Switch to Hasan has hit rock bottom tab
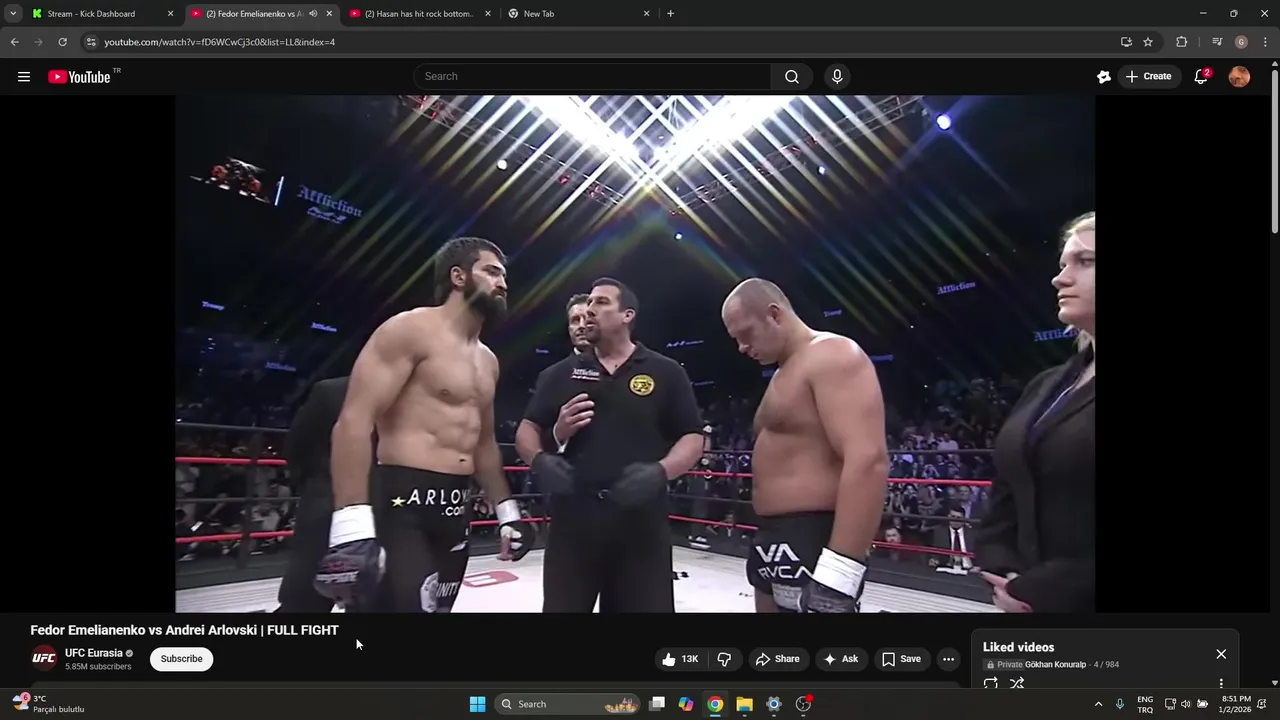This screenshot has height=720, width=1280. 419,14
